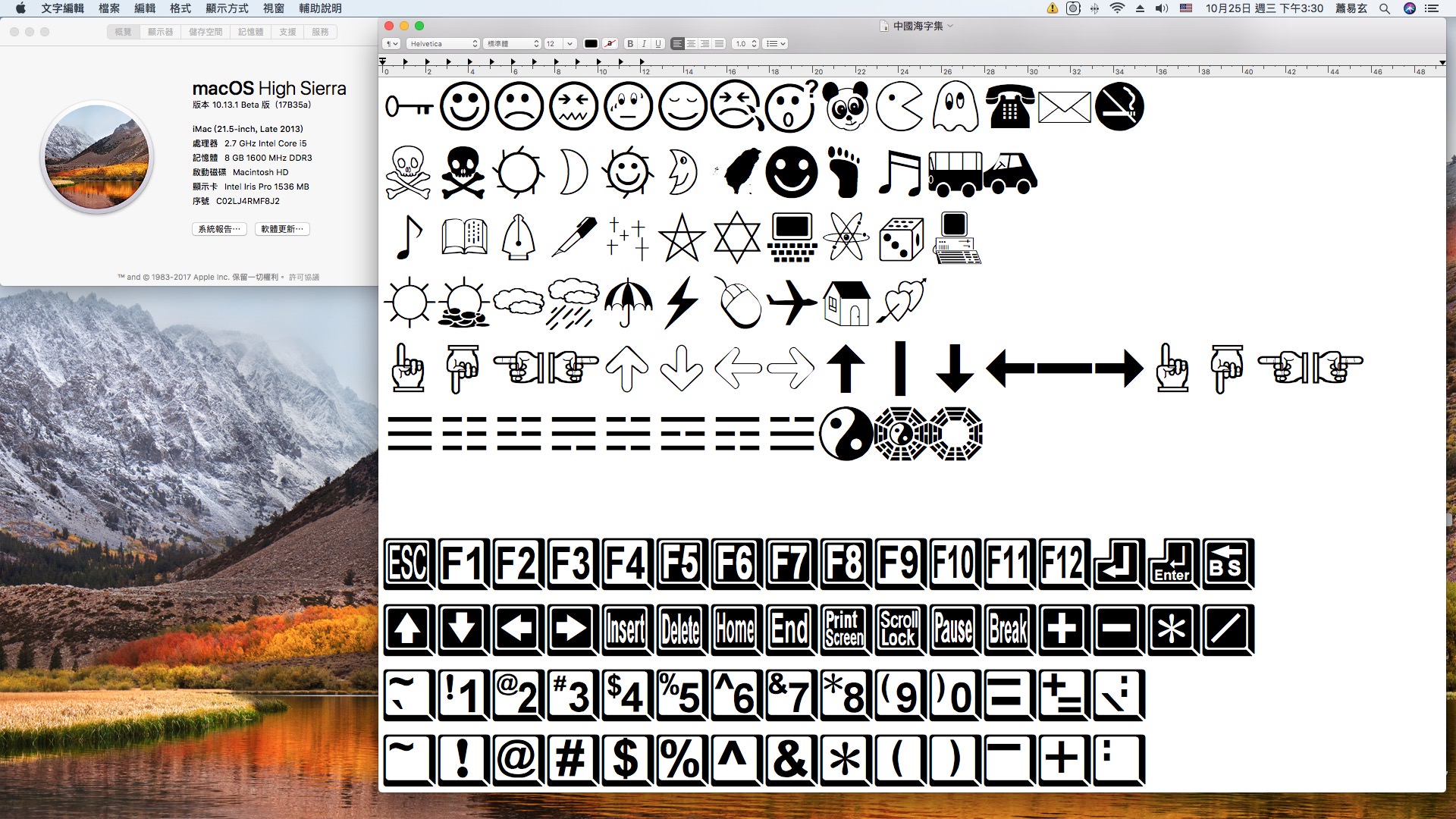Open the volume control in the menu bar
1456x819 pixels.
click(x=1161, y=8)
